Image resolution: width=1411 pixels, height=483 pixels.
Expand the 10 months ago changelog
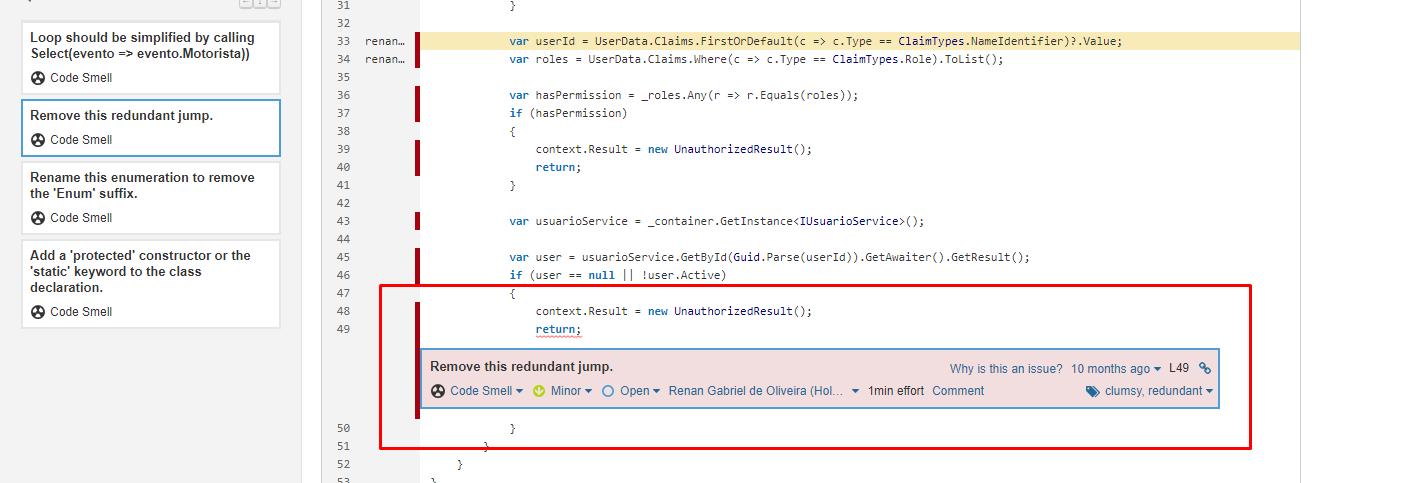(x=1115, y=368)
